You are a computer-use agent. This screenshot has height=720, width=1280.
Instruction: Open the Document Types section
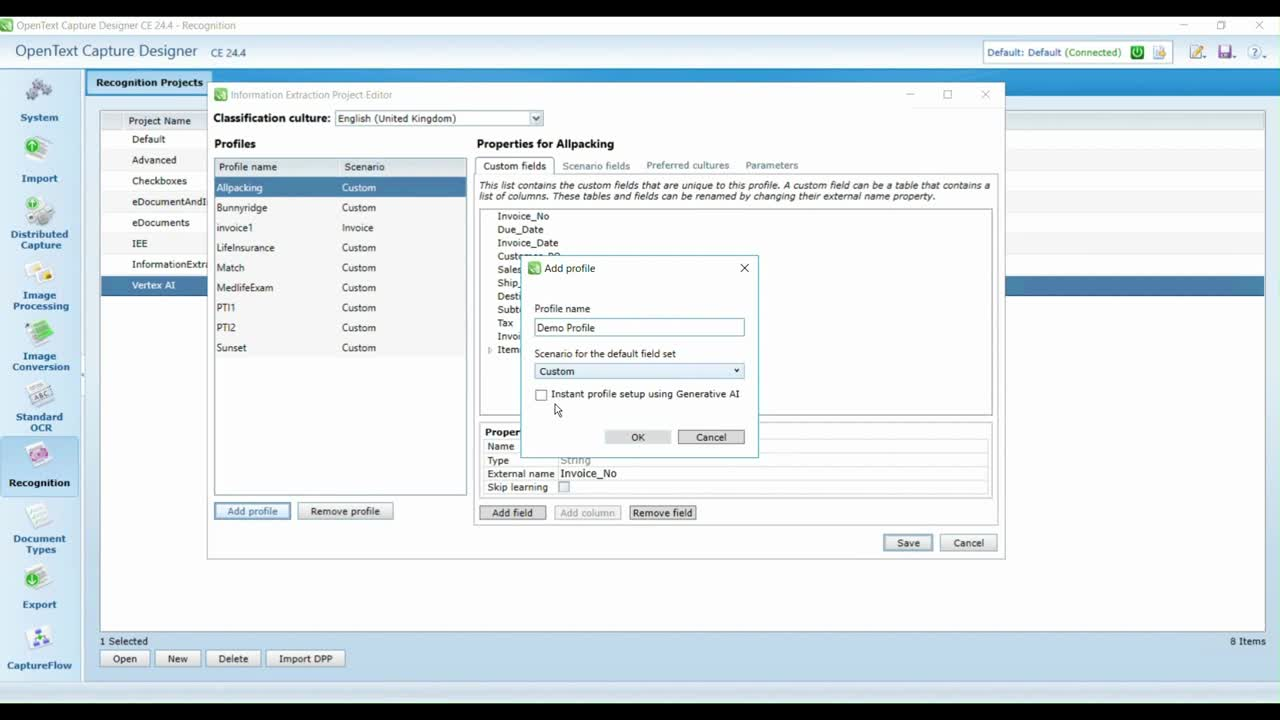(39, 529)
